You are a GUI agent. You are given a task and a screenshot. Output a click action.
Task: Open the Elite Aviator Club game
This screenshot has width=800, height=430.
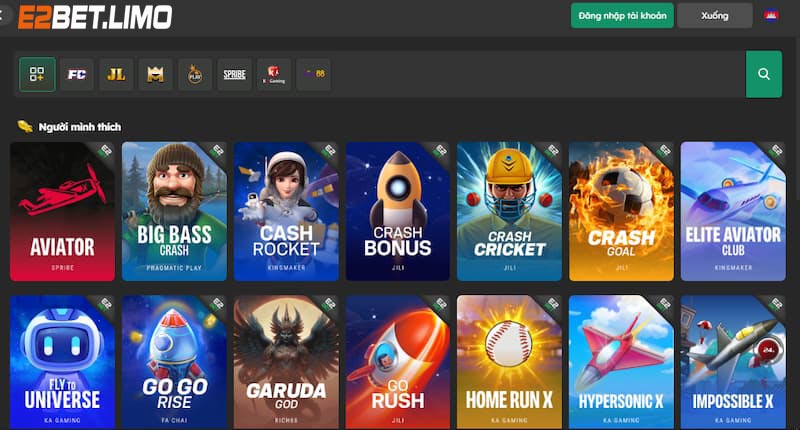pos(733,211)
